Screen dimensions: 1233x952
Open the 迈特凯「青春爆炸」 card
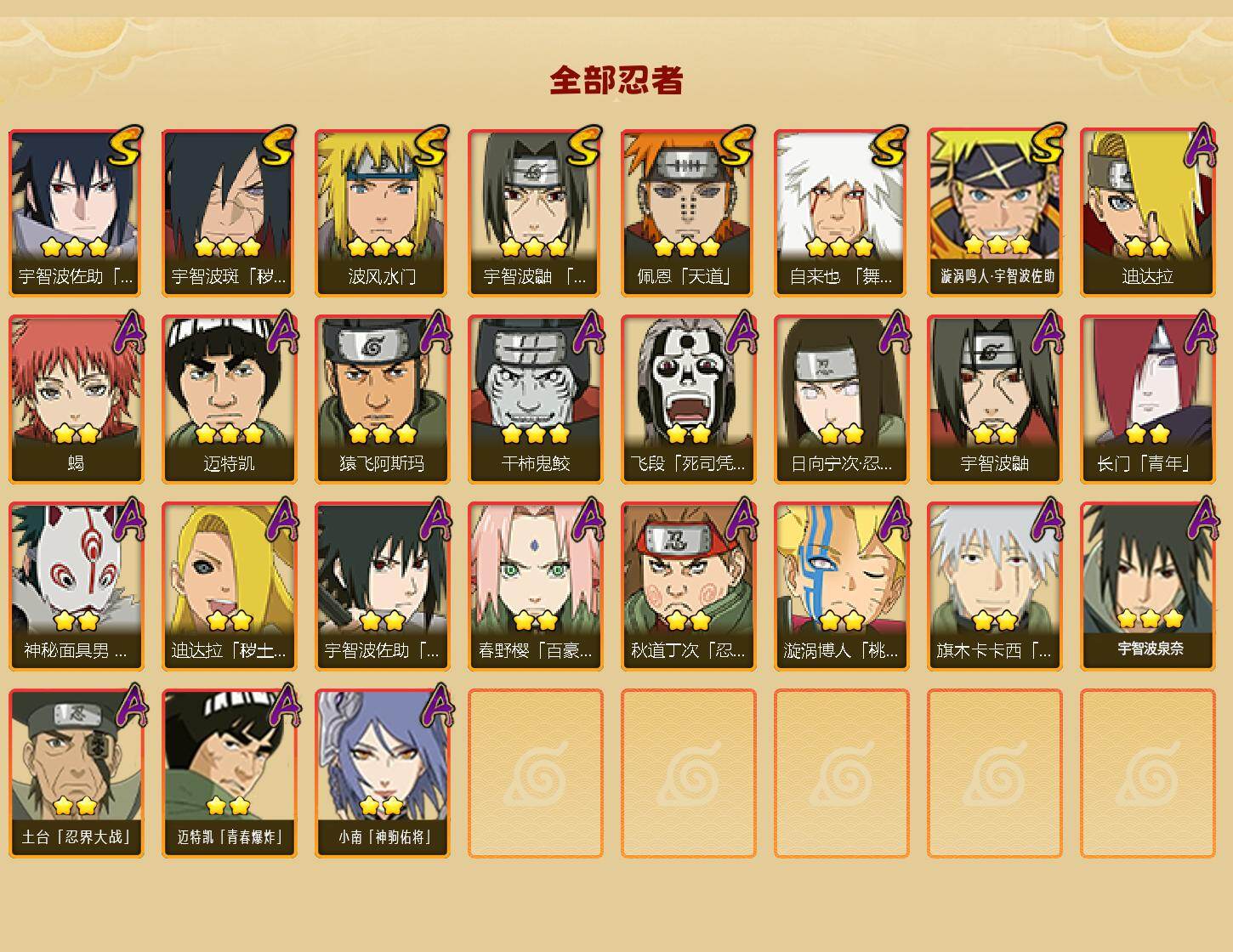point(230,773)
